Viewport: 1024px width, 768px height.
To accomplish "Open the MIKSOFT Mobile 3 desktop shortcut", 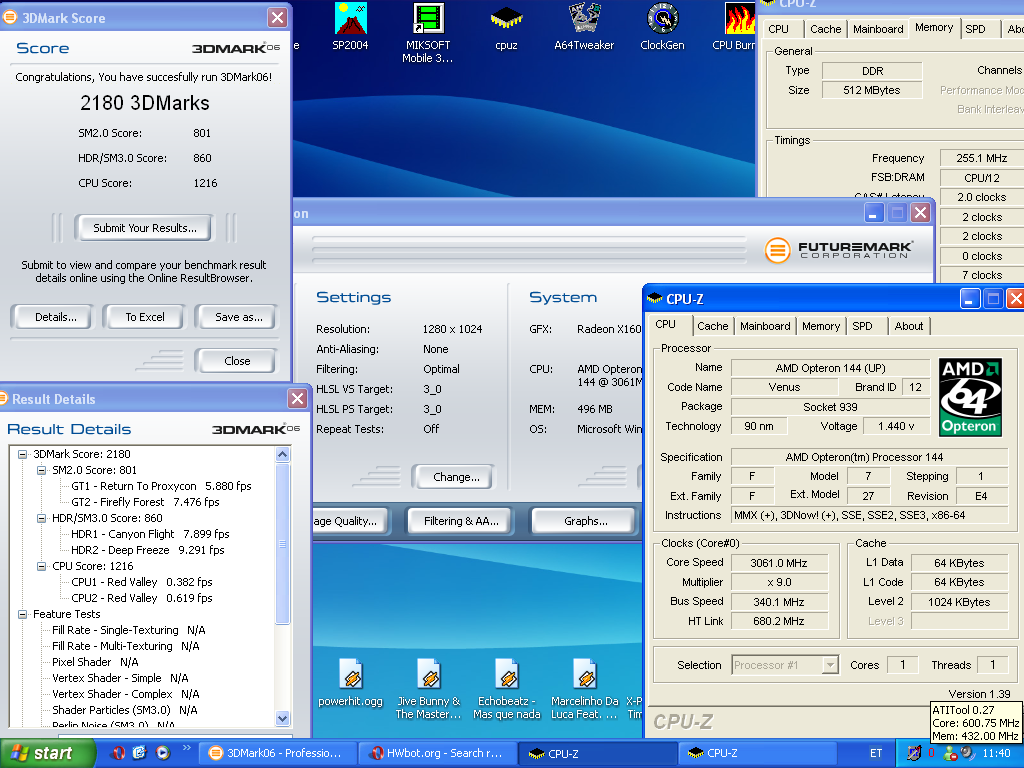I will pos(428,32).
